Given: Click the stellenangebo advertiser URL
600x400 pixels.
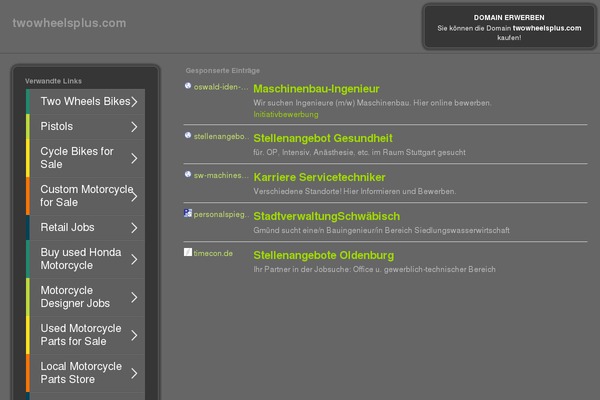Looking at the screenshot, I should tap(221, 136).
